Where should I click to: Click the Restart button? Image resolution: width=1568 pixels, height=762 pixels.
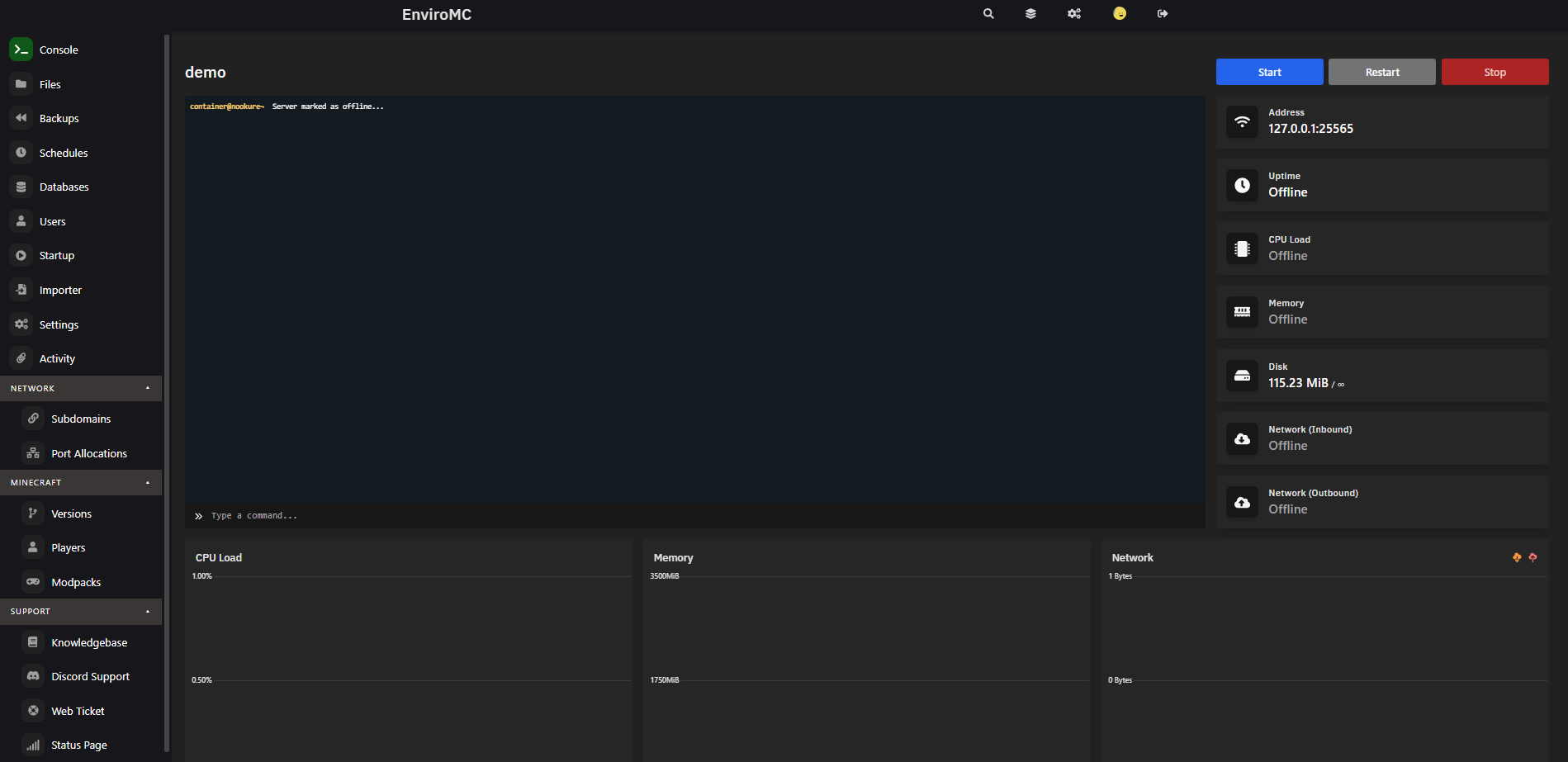tap(1382, 72)
